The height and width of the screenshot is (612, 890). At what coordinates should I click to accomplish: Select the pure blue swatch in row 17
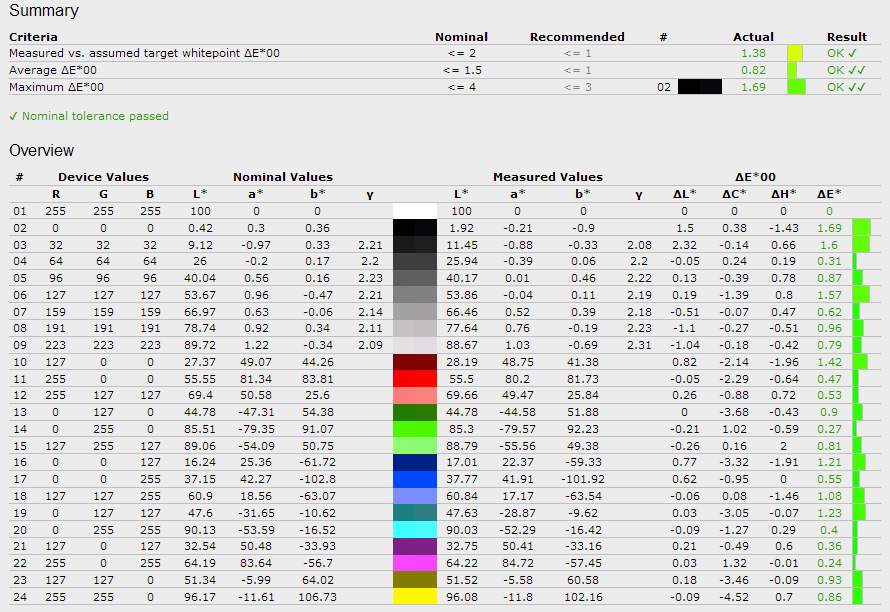(415, 480)
